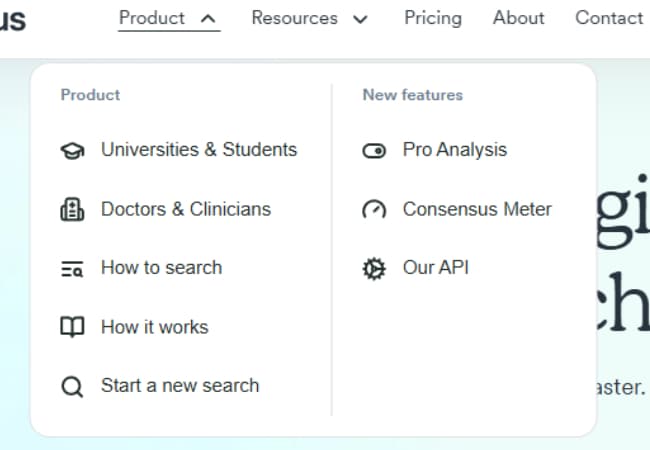Click the Consensus Meter gauge icon
The width and height of the screenshot is (650, 450).
(374, 210)
